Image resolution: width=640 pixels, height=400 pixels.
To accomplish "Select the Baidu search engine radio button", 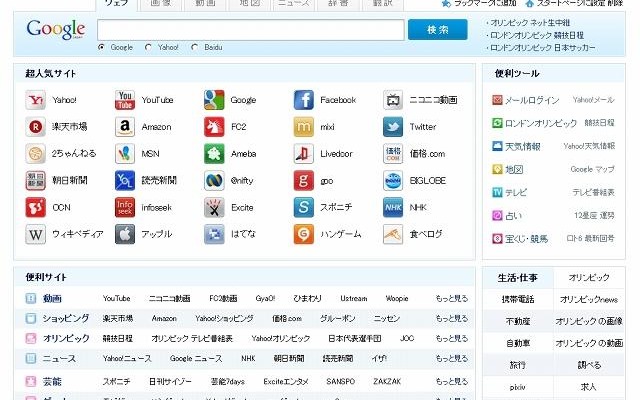I will pyautogui.click(x=195, y=47).
